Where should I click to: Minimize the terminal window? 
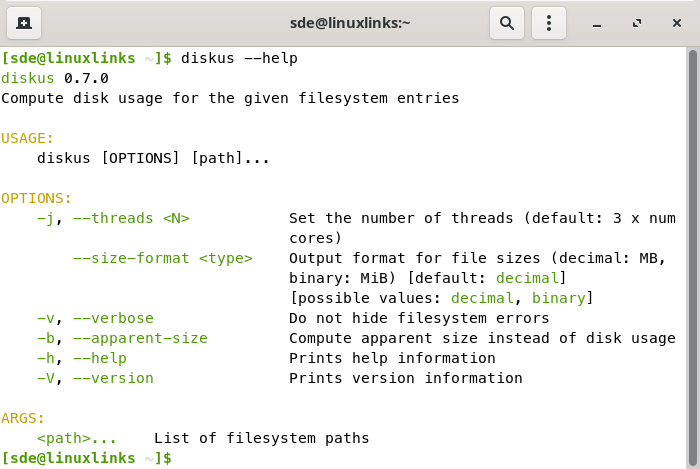[x=597, y=22]
